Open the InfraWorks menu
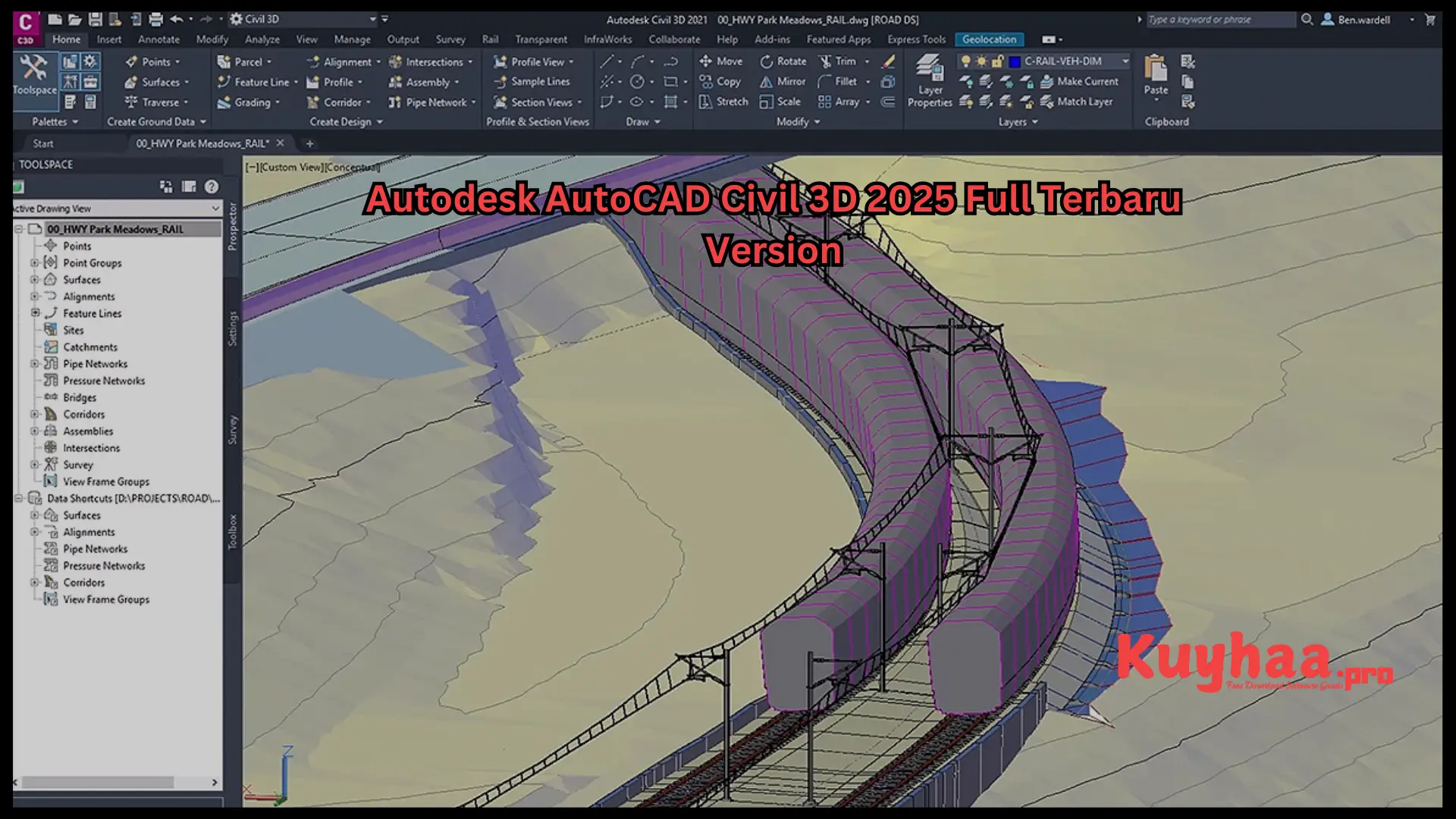Screen dimensions: 1456x819 coord(607,39)
